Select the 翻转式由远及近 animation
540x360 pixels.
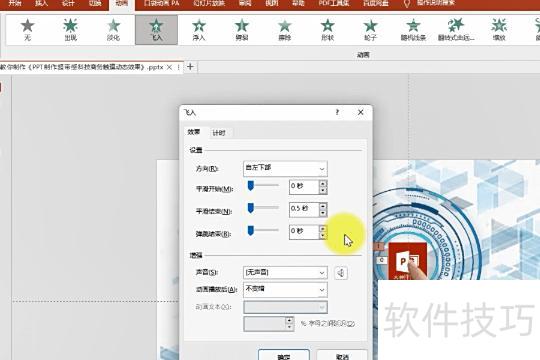point(456,30)
